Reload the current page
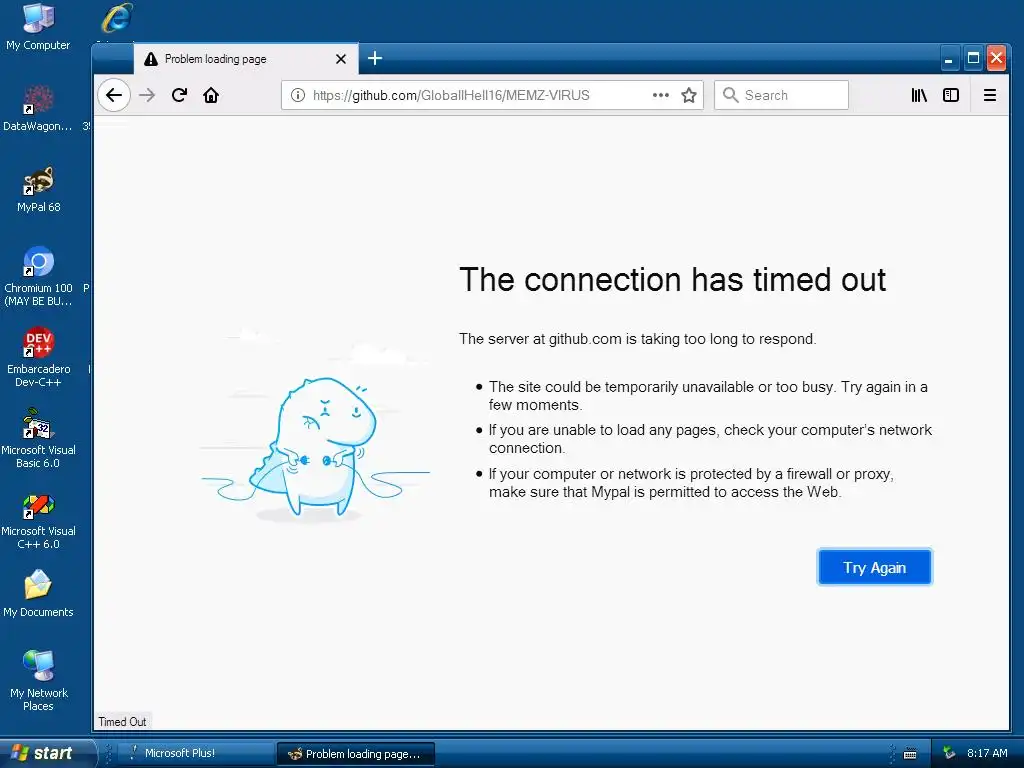The height and width of the screenshot is (768, 1024). 179,95
